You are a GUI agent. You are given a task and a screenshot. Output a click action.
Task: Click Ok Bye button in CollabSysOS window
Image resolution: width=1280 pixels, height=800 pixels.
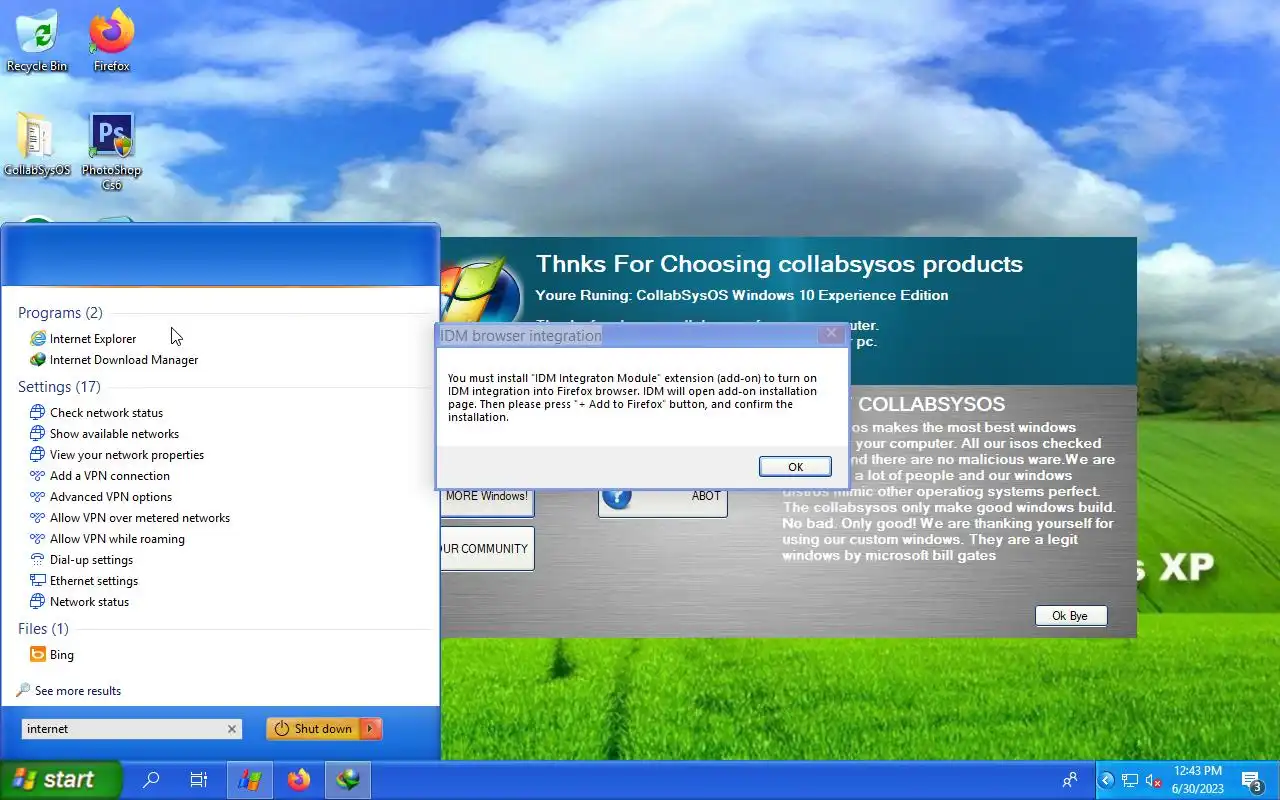[x=1070, y=616]
